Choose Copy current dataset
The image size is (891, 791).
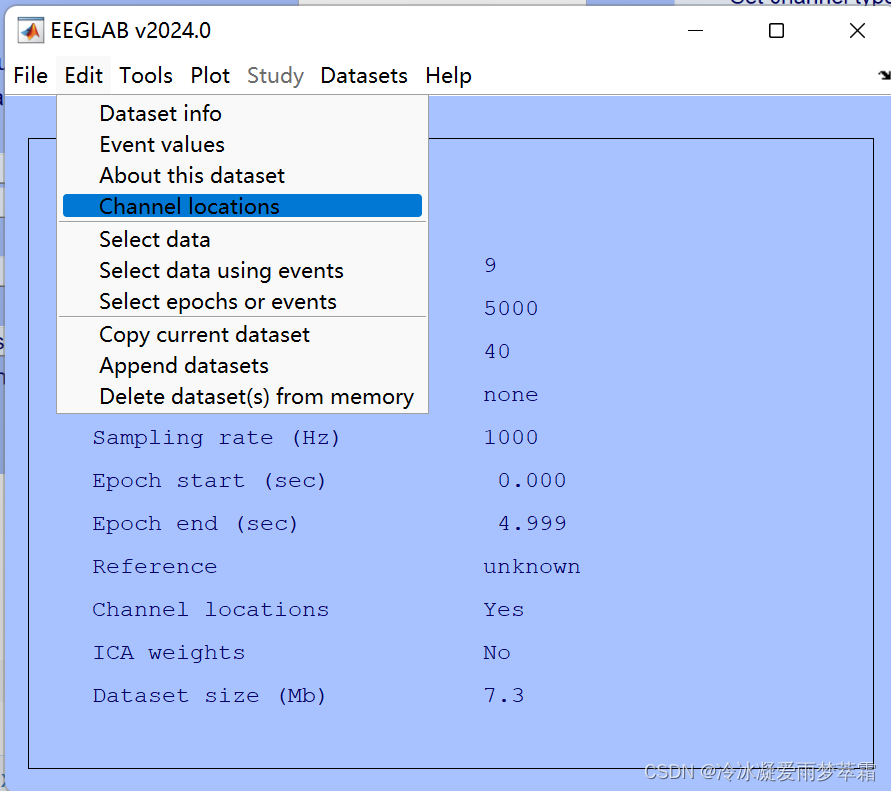point(204,334)
